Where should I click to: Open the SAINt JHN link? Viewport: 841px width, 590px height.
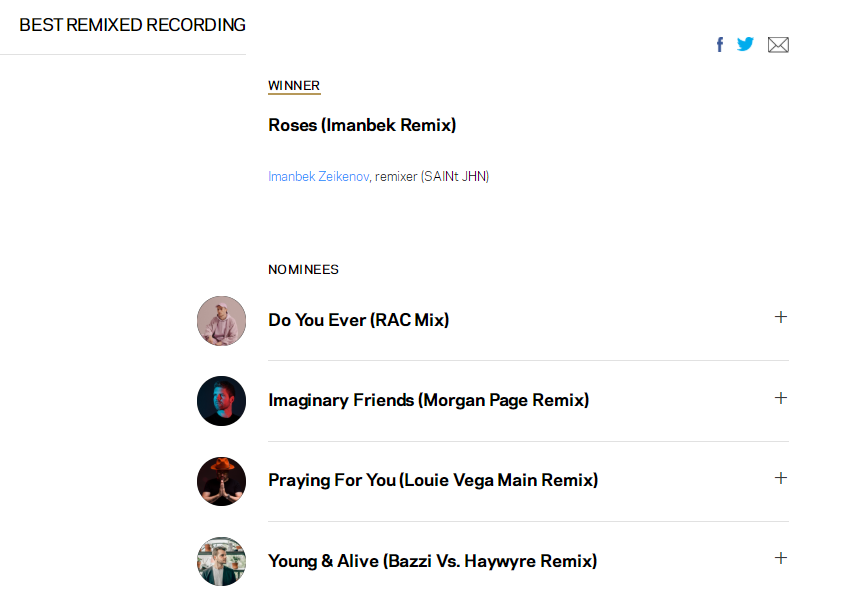[455, 177]
